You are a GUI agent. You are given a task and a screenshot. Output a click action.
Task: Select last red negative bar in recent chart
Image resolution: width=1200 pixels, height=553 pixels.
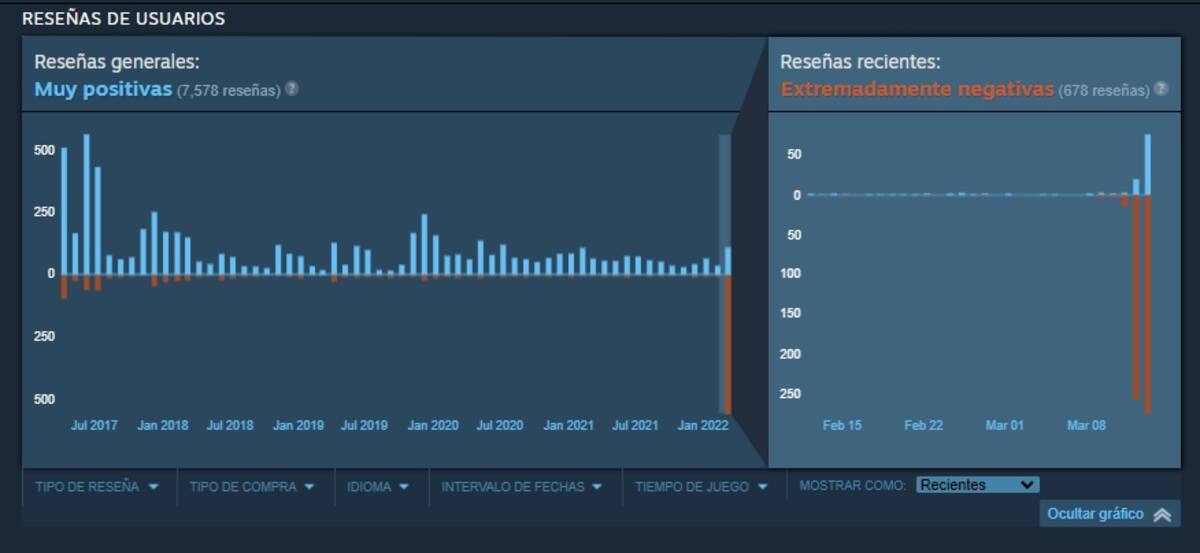click(1148, 304)
